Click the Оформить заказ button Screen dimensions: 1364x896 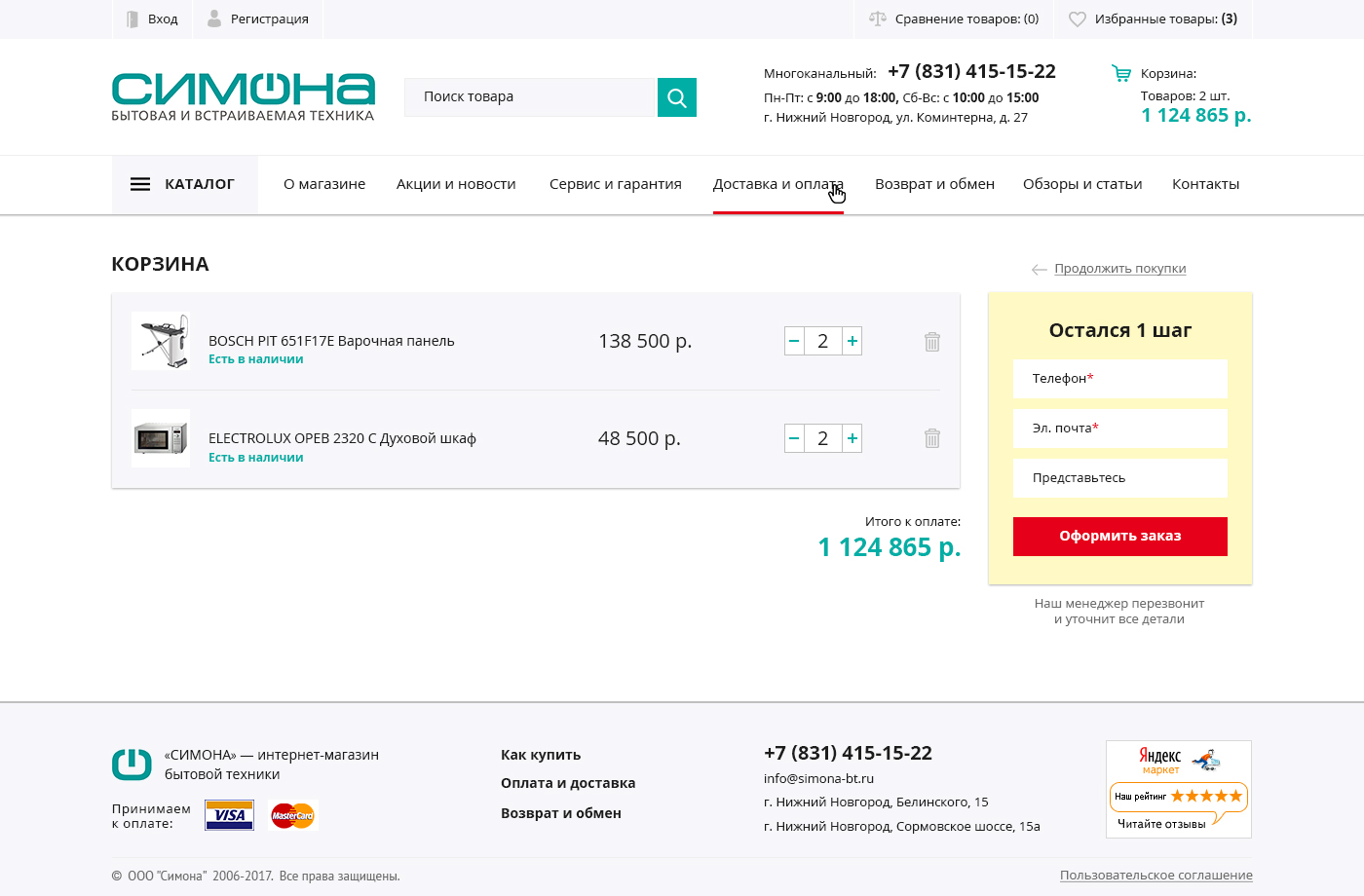(1120, 537)
